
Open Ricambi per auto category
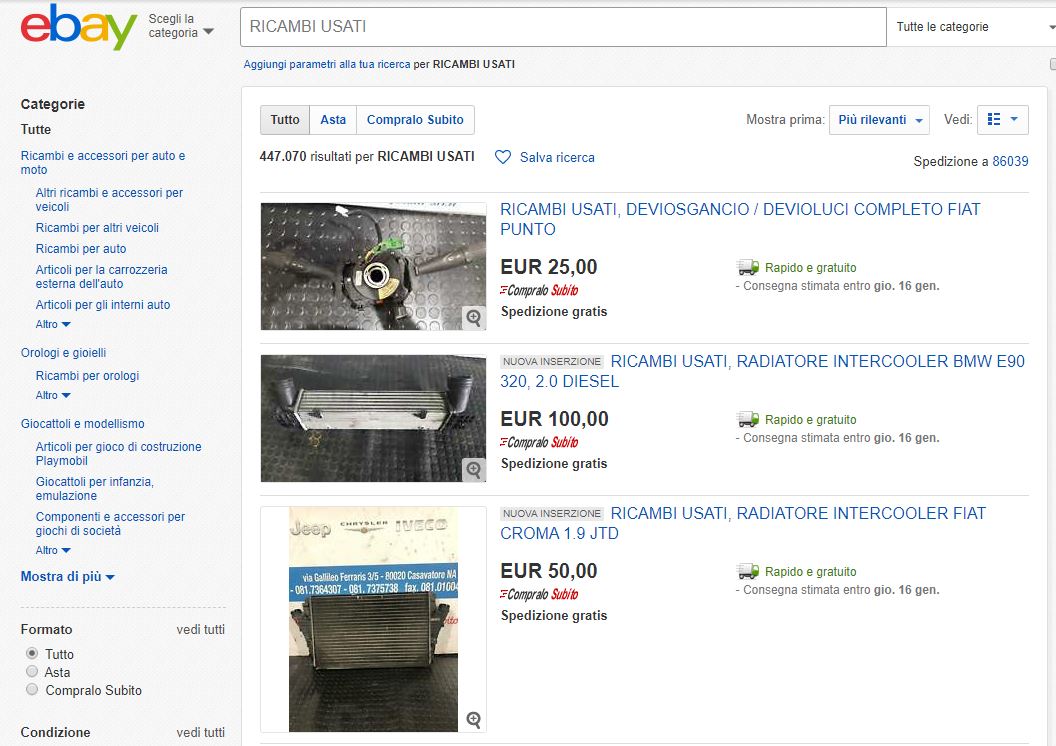tap(81, 248)
